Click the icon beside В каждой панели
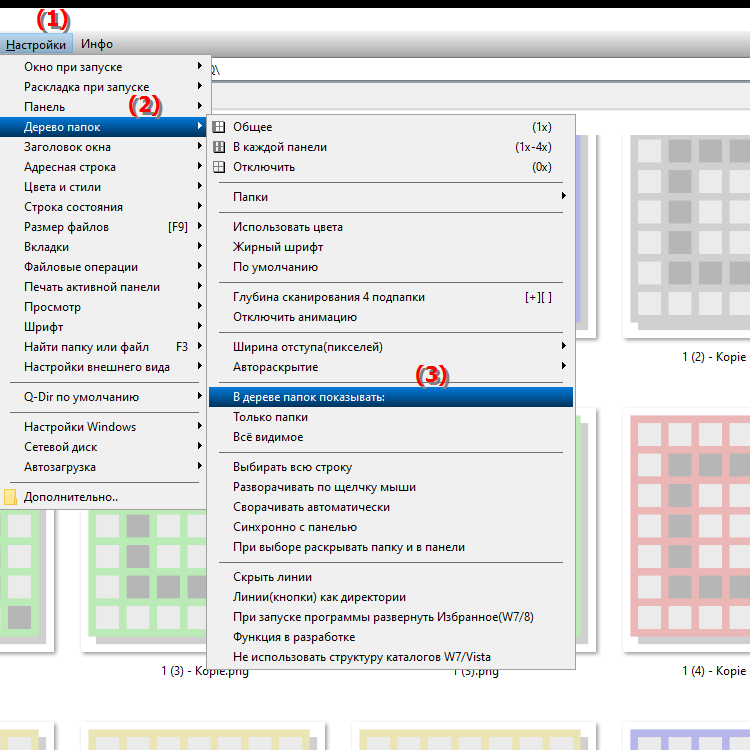Viewport: 750px width, 750px height. (219, 147)
